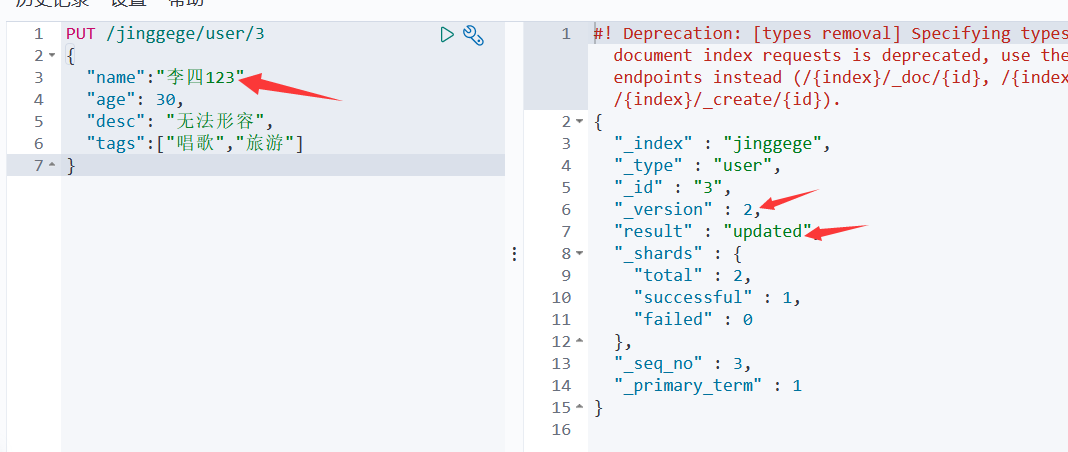Viewport: 1068px width, 452px height.
Task: Collapse response JSON at line 2 fold arrow
Action: 580,122
